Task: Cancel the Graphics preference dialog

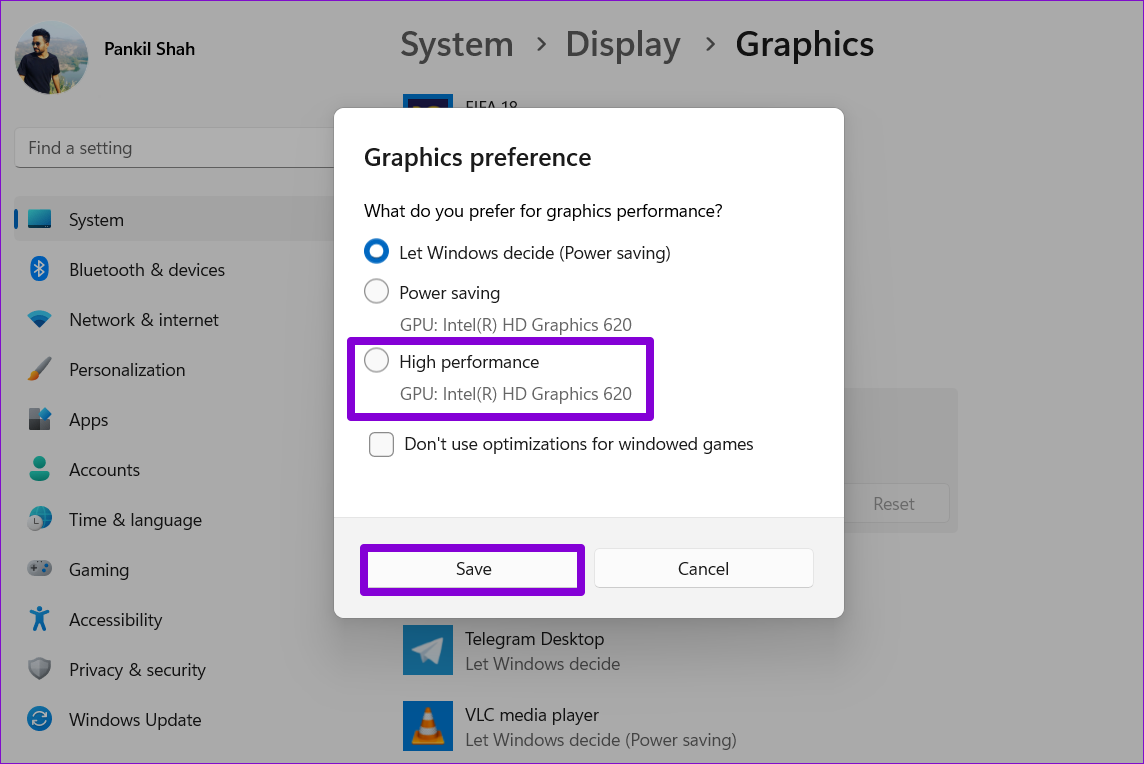Action: pyautogui.click(x=703, y=569)
